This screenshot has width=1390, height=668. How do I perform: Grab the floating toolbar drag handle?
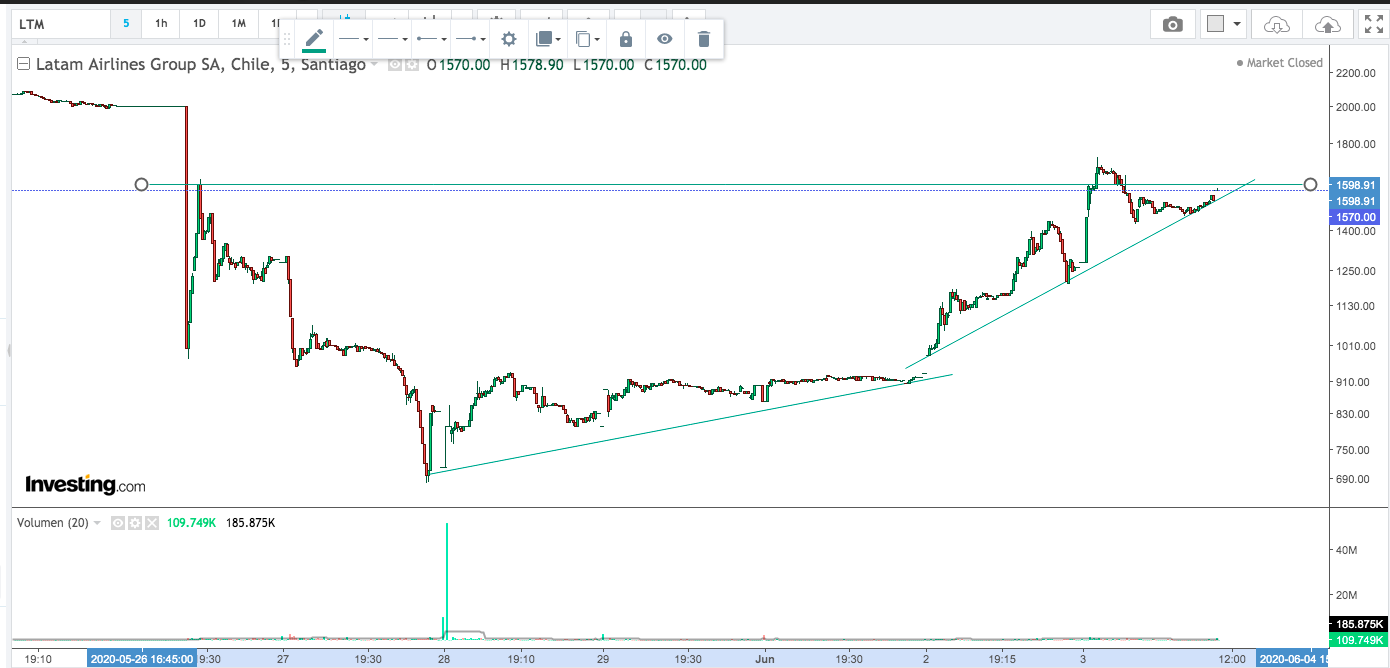coord(287,39)
